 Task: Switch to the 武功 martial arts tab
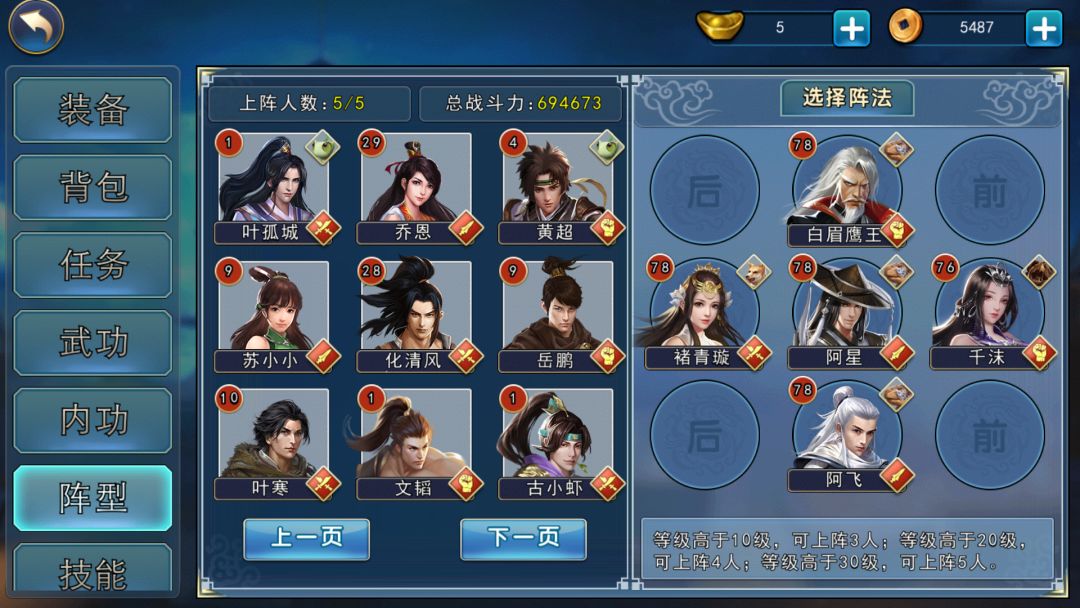pos(93,342)
